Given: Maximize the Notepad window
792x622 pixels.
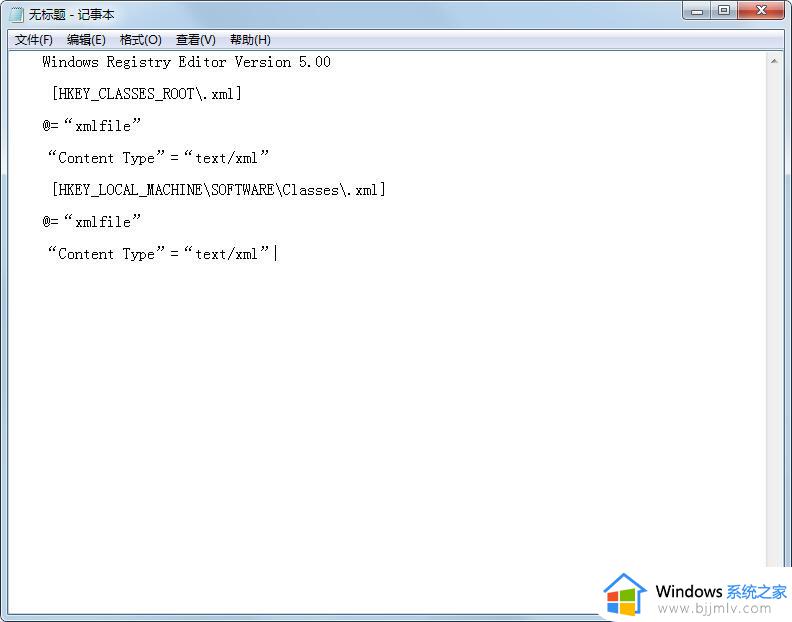Looking at the screenshot, I should coord(724,11).
